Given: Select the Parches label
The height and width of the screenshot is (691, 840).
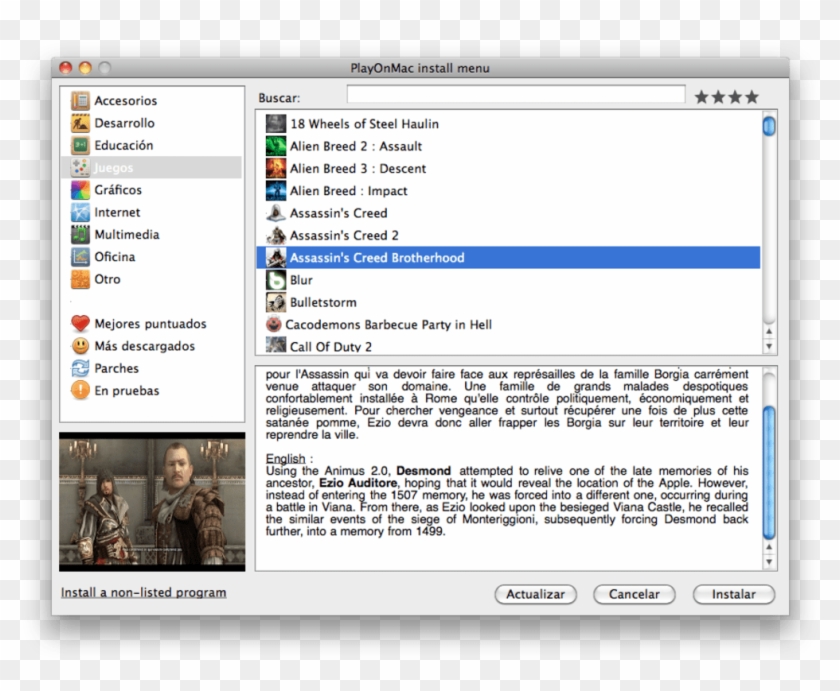Looking at the screenshot, I should coord(116,368).
